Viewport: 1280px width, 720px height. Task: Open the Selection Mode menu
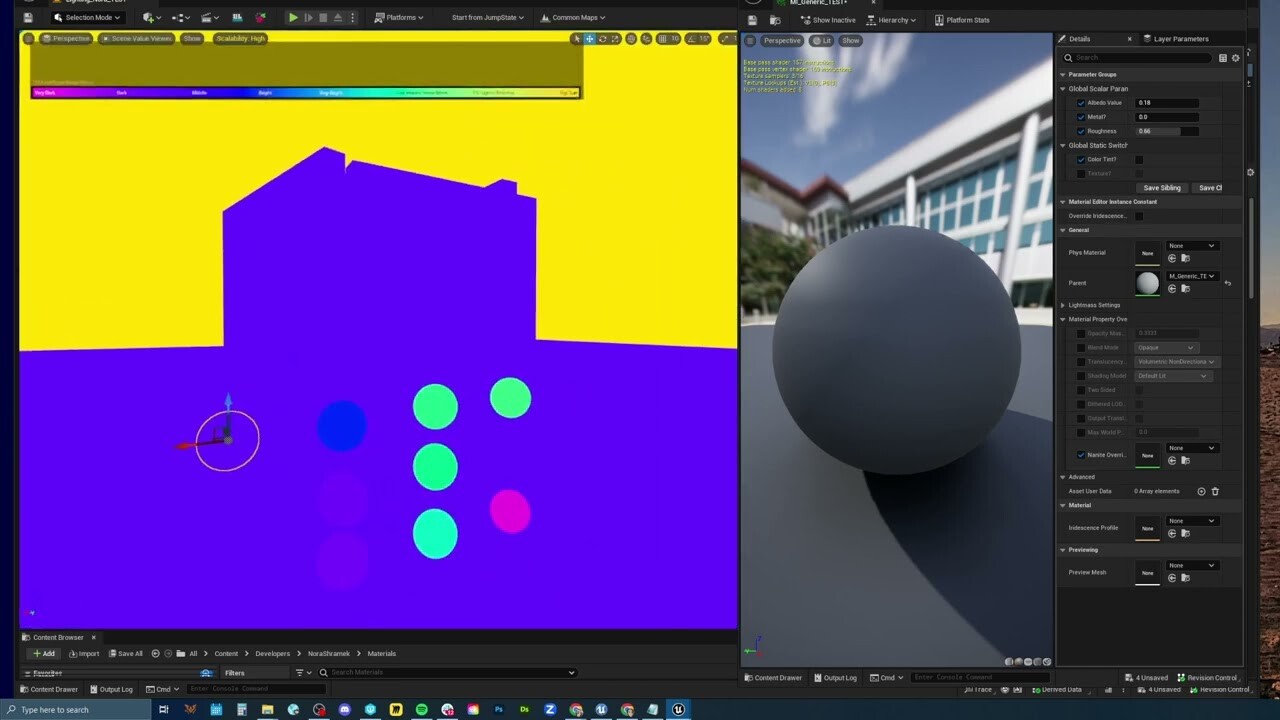[85, 17]
